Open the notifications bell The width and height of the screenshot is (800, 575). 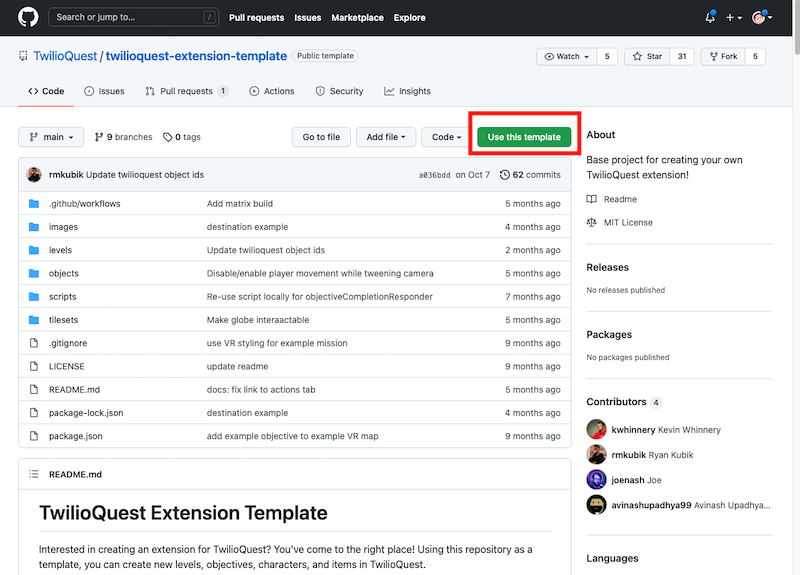(x=710, y=17)
